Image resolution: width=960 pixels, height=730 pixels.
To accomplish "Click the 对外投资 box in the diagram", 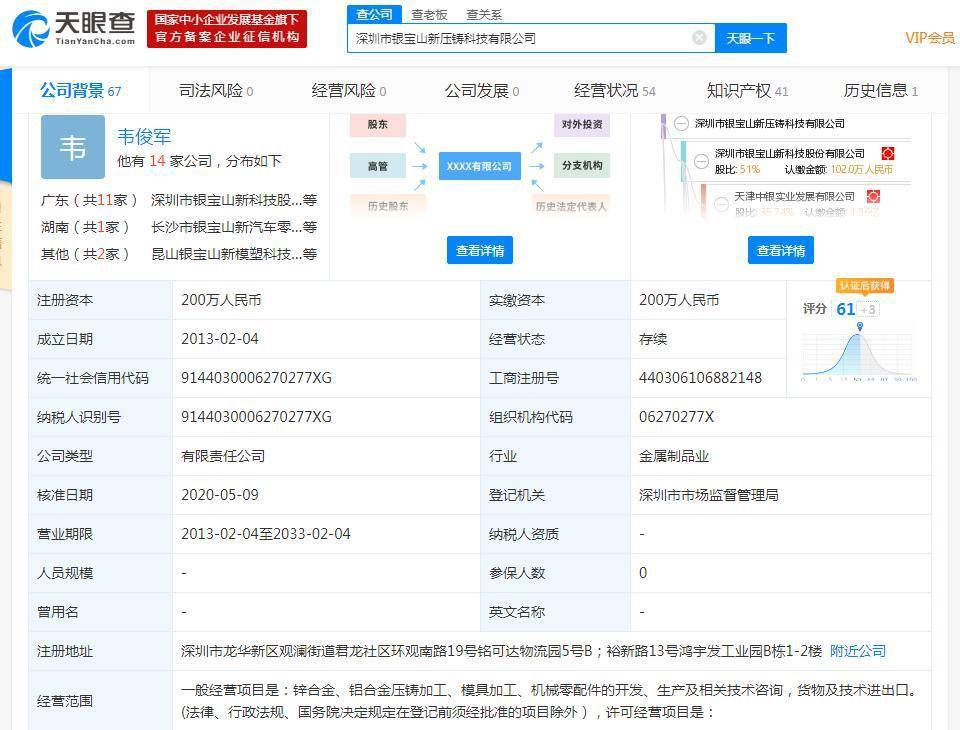I will tap(582, 124).
